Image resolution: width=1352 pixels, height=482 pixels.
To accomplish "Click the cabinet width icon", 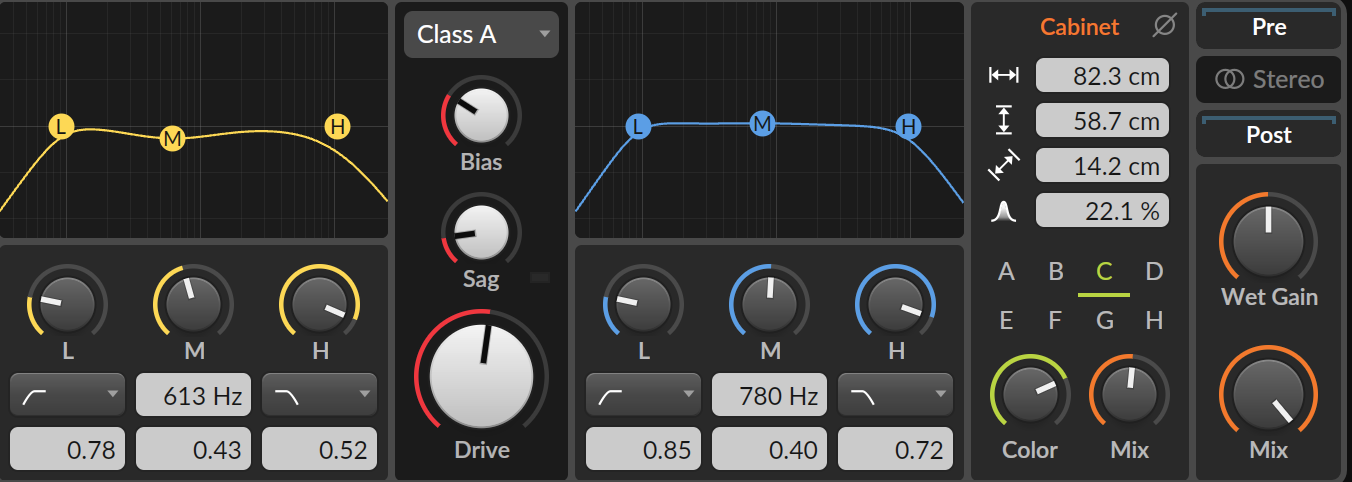I will click(x=1003, y=75).
